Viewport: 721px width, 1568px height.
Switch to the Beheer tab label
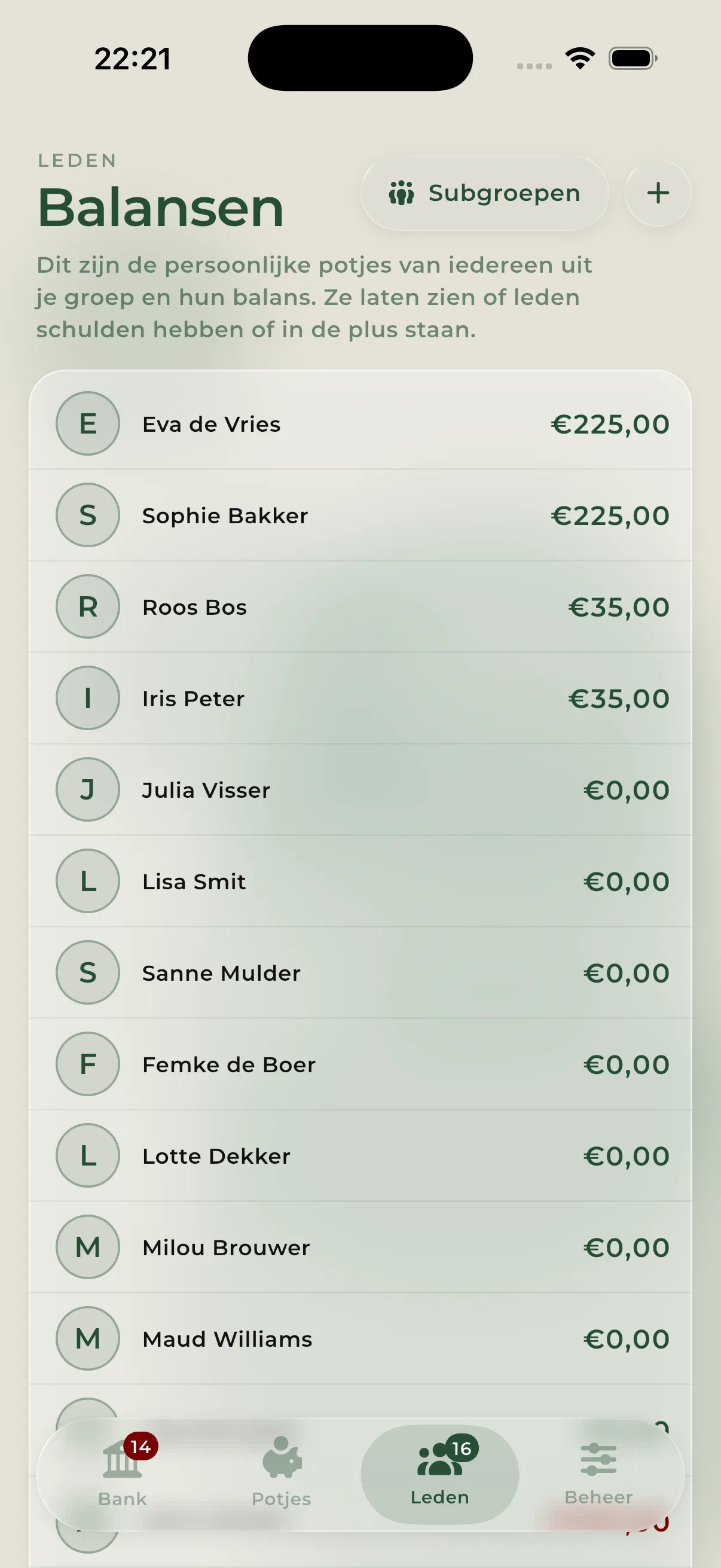(x=598, y=1497)
